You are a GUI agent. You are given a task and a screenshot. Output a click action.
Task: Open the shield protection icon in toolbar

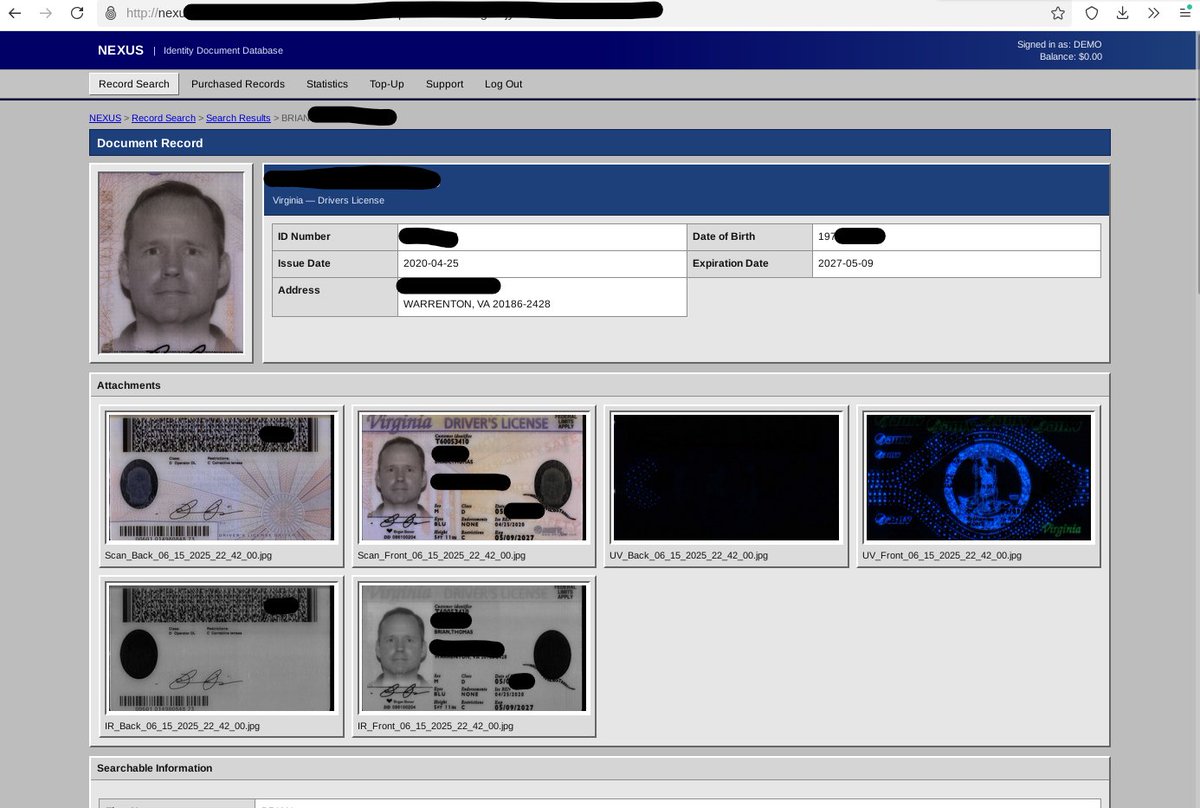[x=1092, y=13]
